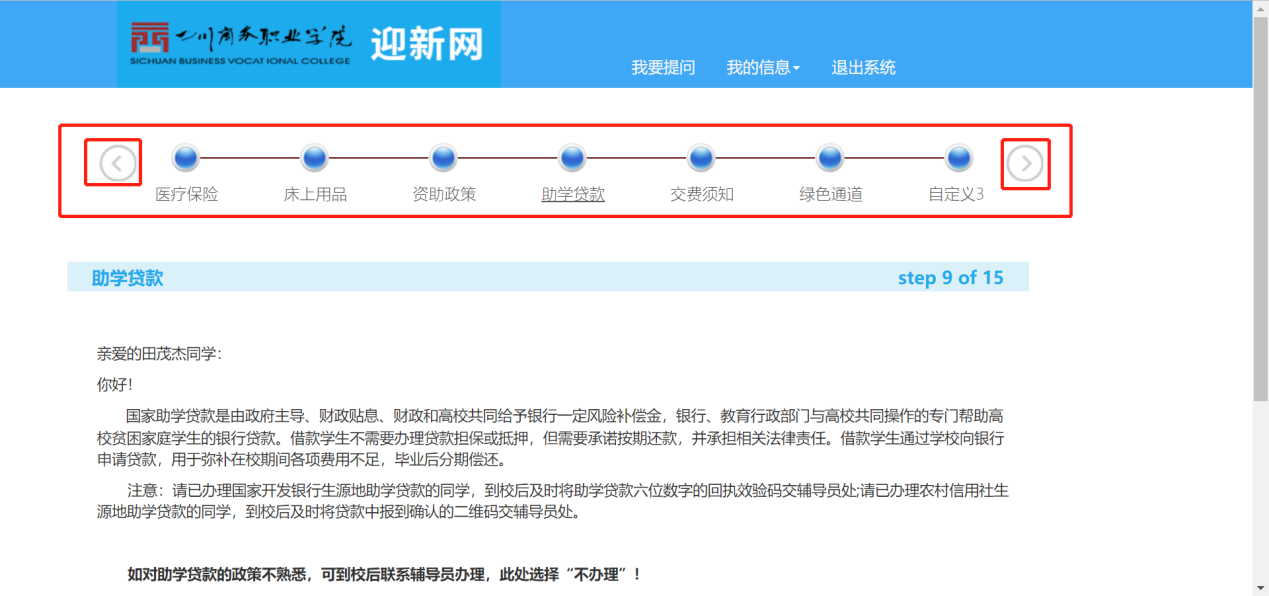This screenshot has width=1269, height=596.
Task: Click the blue dot above 资助政策
Action: (444, 158)
